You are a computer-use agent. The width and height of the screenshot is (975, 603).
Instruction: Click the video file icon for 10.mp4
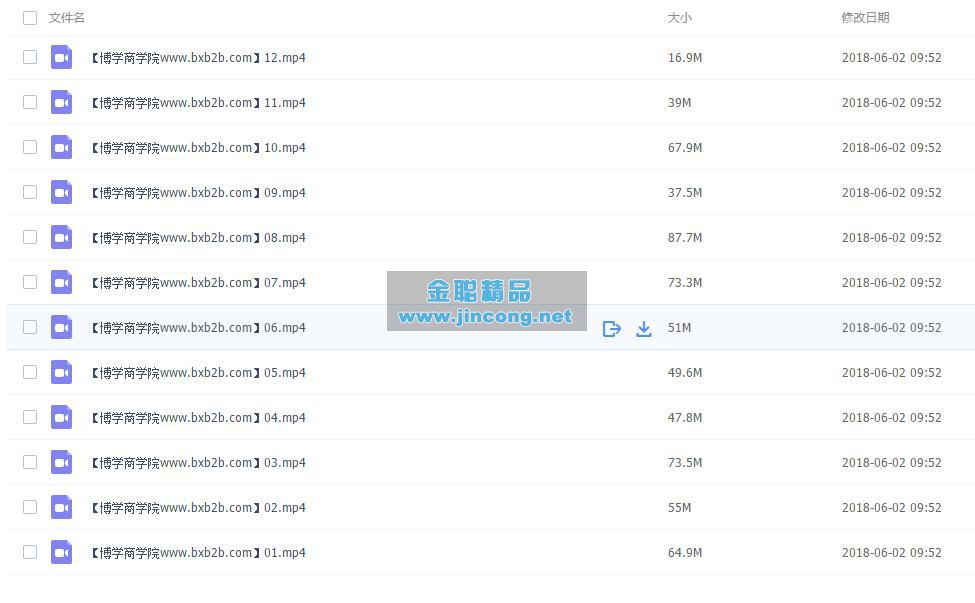(x=61, y=147)
